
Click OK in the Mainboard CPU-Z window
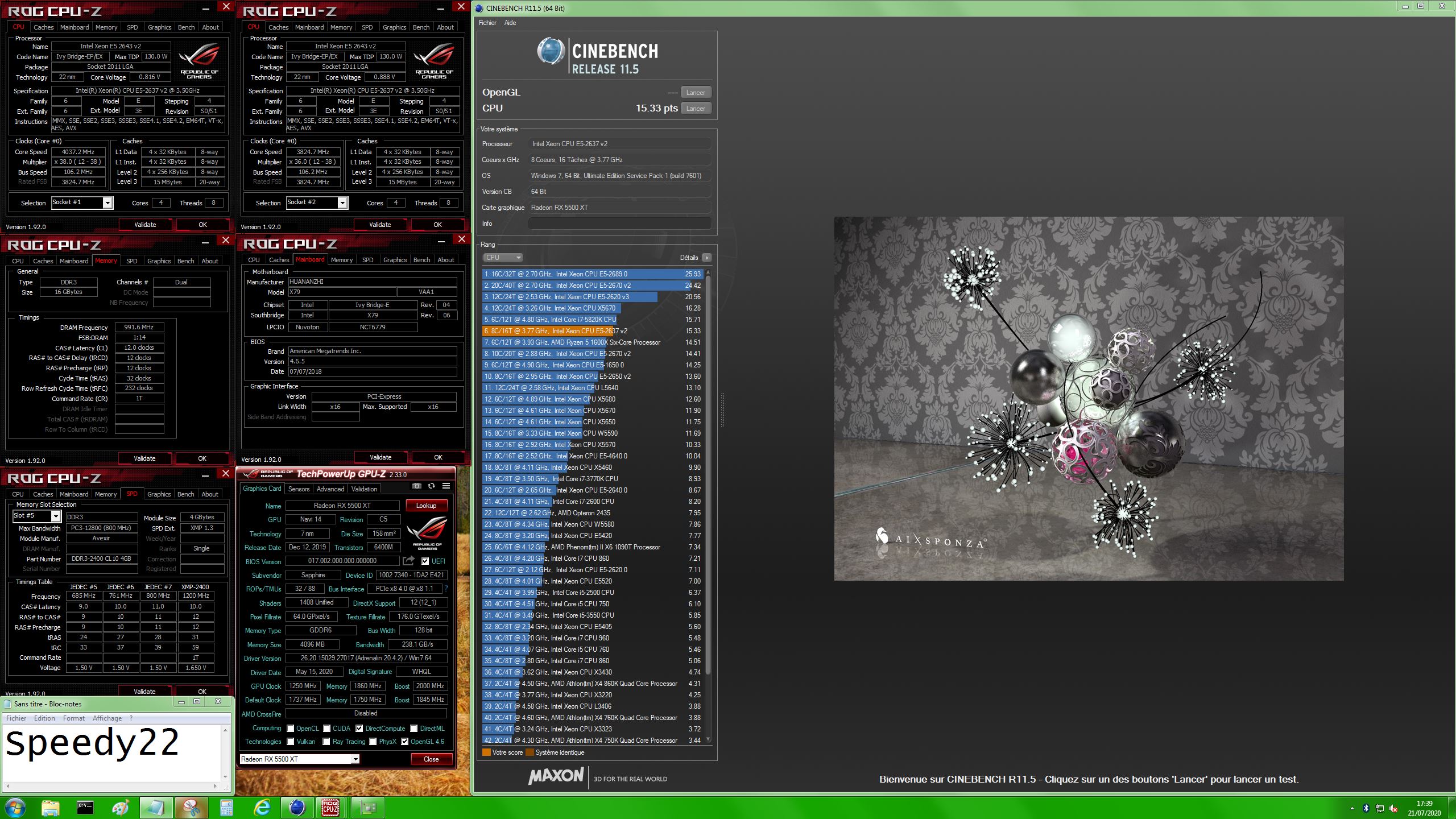point(438,457)
